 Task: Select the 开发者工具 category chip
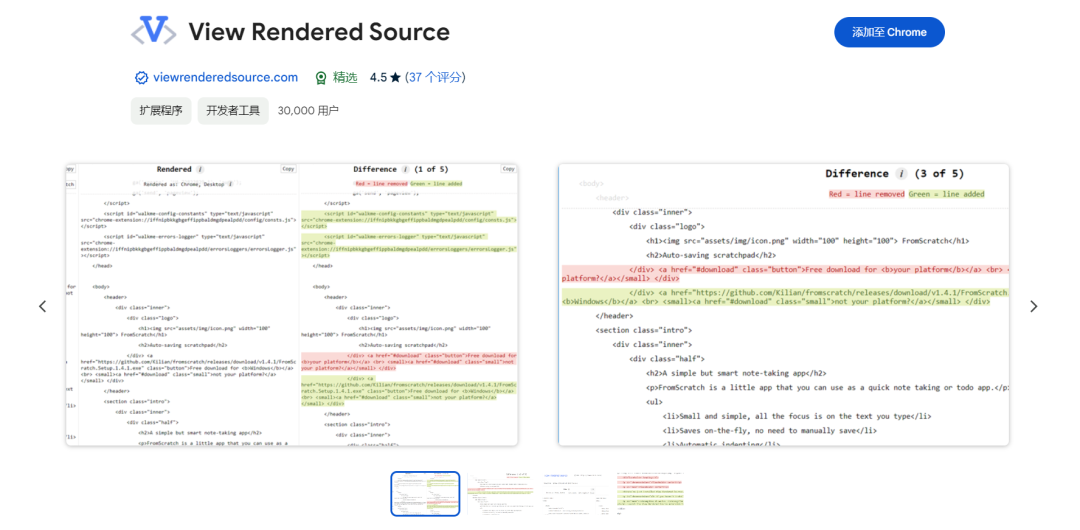pos(233,111)
